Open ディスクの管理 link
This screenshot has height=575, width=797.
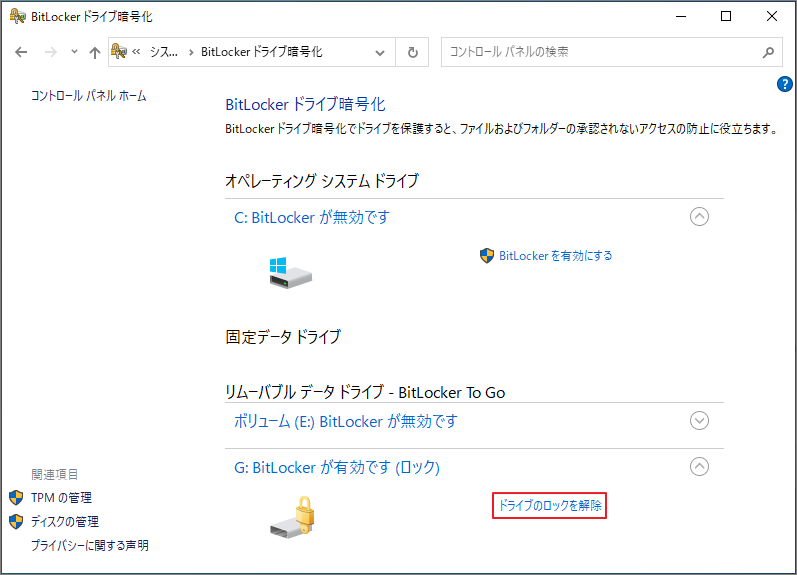[x=65, y=522]
